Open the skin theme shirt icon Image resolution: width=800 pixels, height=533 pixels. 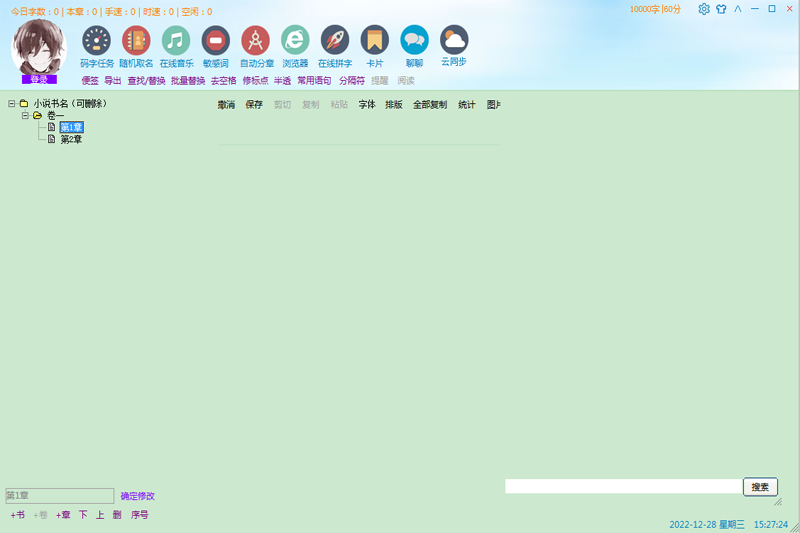(x=721, y=9)
